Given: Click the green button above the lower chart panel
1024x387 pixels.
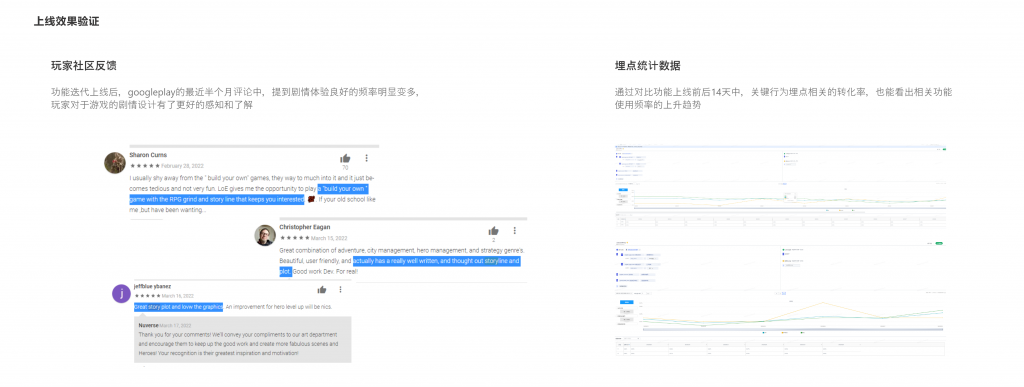Looking at the screenshot, I should (x=938, y=243).
